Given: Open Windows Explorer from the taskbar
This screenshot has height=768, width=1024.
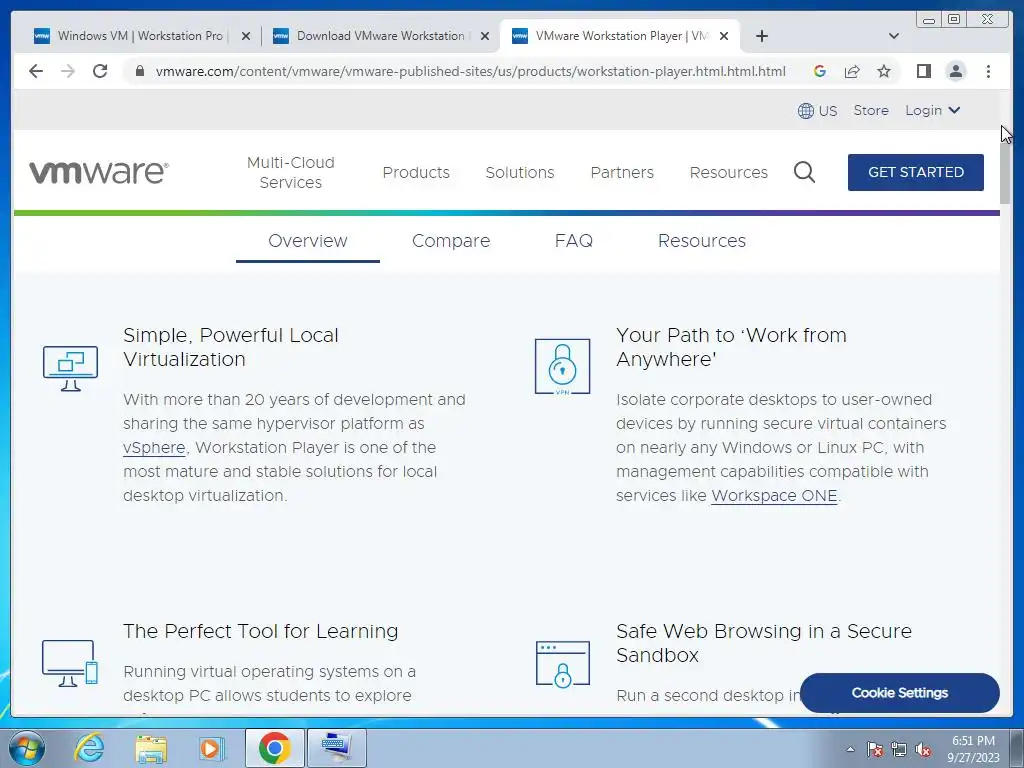Looking at the screenshot, I should click(x=151, y=748).
